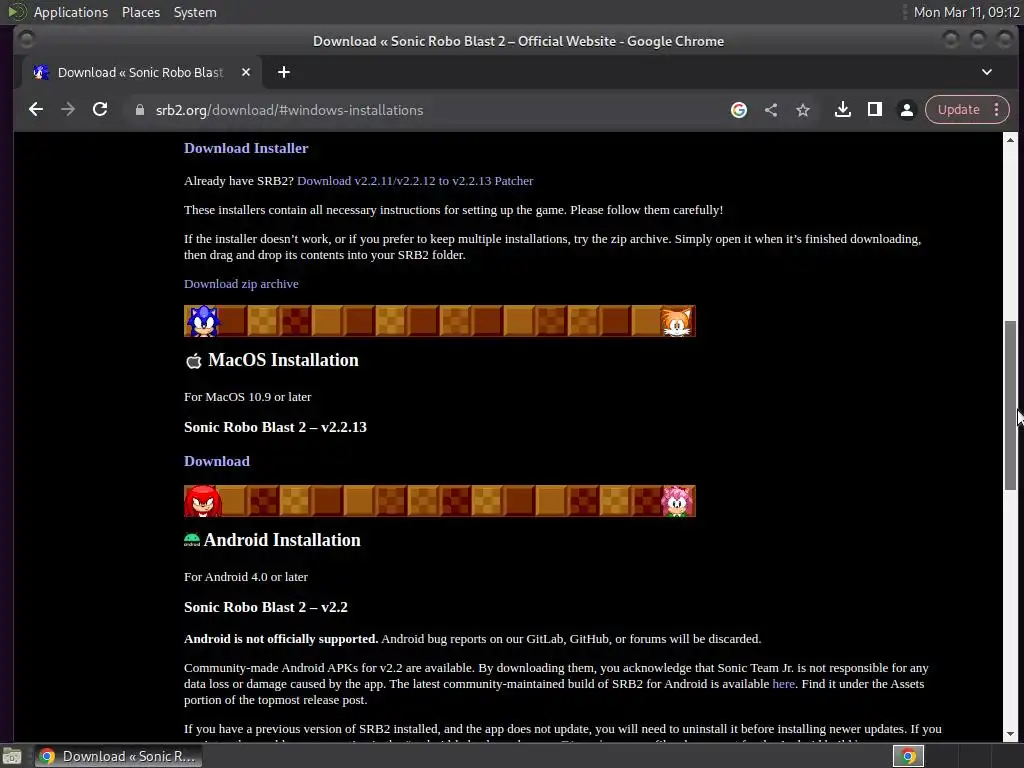Image resolution: width=1024 pixels, height=768 pixels.
Task: Click the Amy Rose character sprite
Action: pos(677,501)
